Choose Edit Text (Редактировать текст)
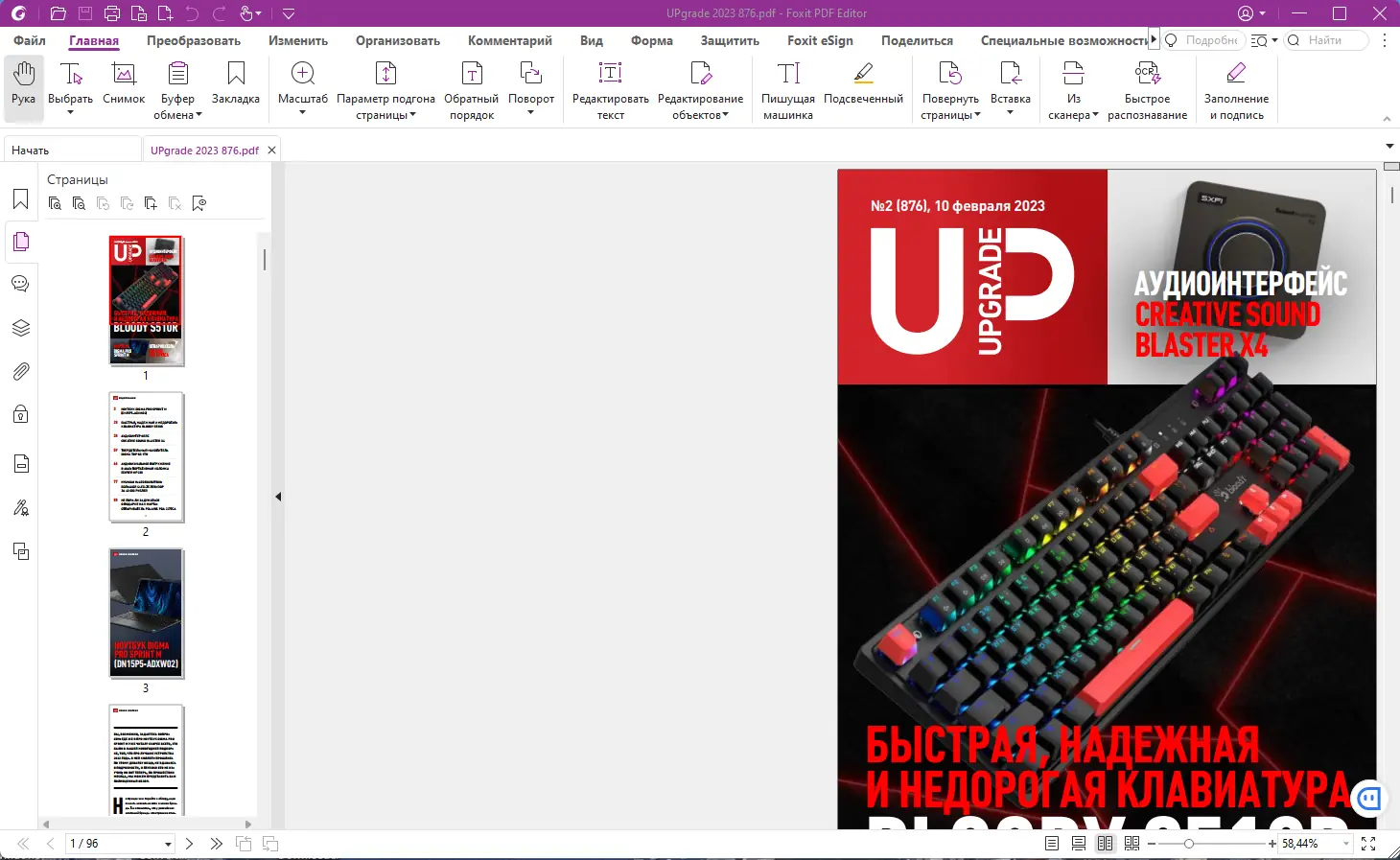This screenshot has width=1400, height=860. 611,90
